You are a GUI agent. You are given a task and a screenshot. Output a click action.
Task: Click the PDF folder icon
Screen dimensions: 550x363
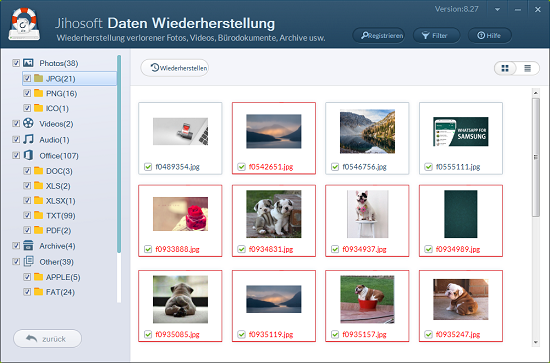(x=39, y=230)
